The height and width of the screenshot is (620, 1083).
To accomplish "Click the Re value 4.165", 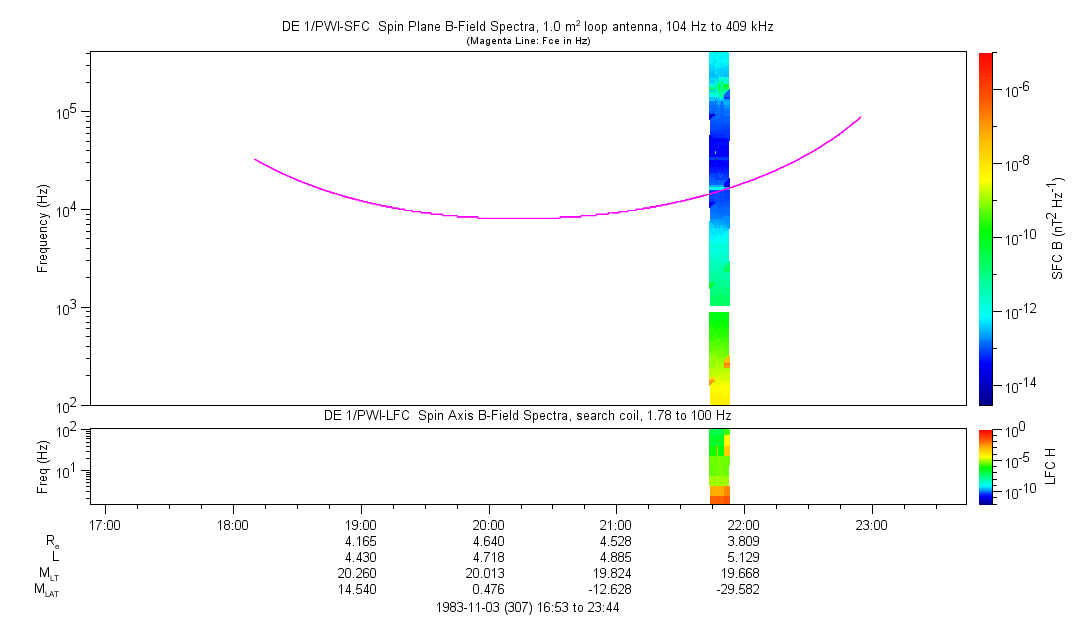I will [x=360, y=541].
